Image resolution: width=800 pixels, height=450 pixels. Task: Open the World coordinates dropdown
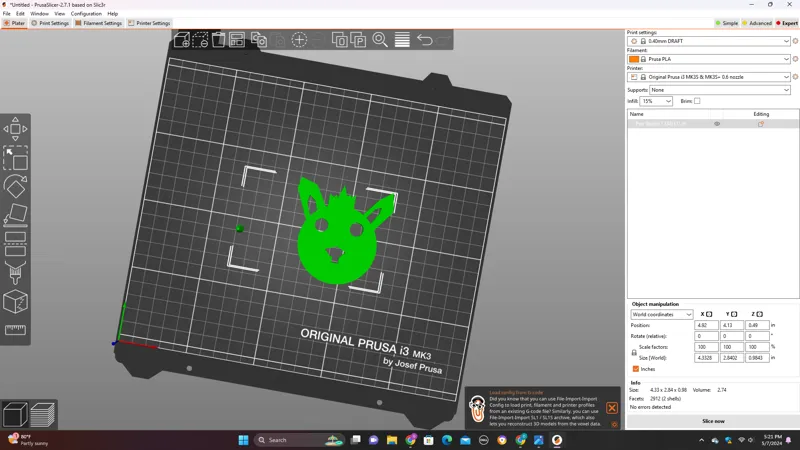(661, 314)
